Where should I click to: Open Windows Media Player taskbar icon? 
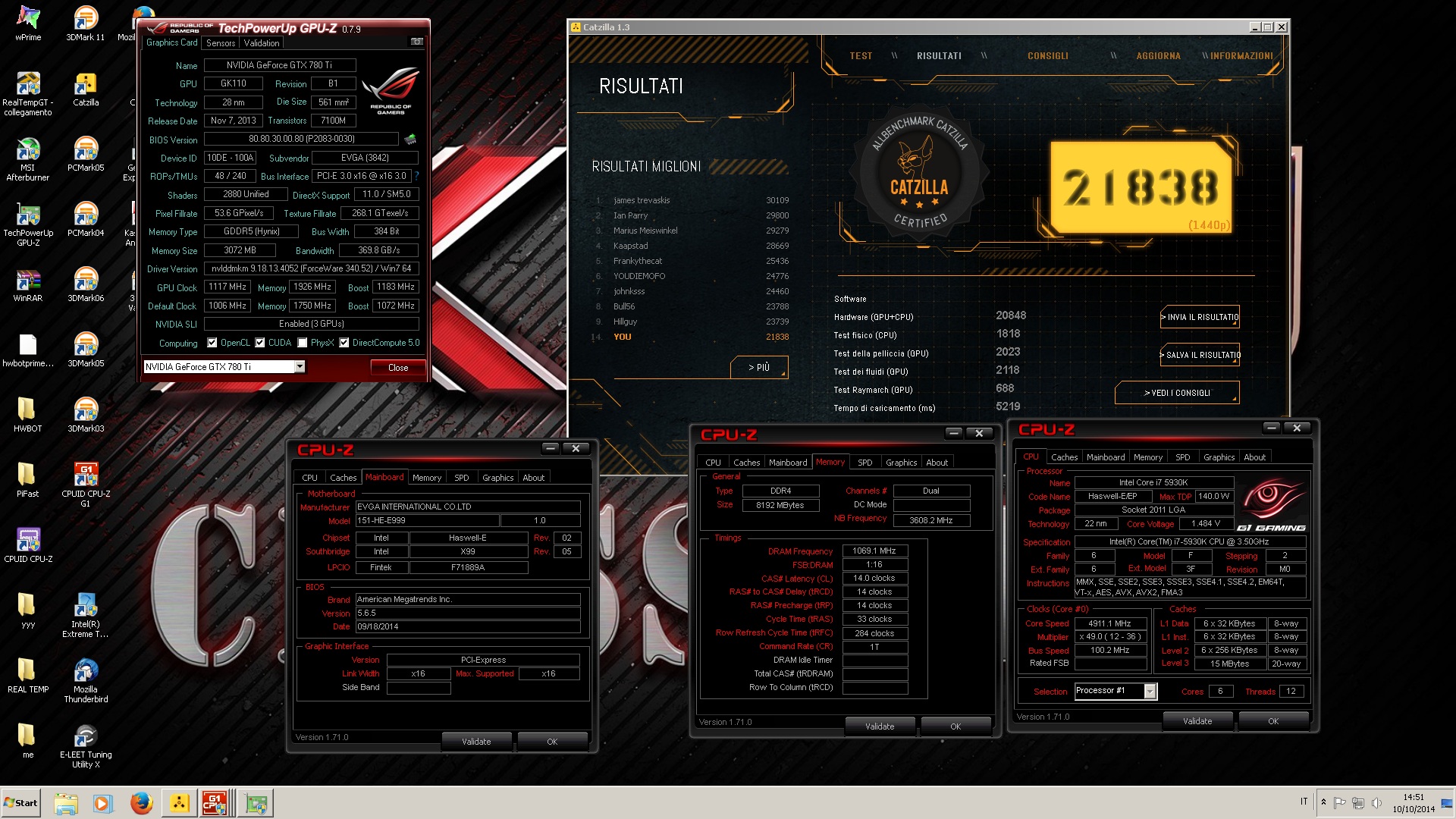coord(102,802)
